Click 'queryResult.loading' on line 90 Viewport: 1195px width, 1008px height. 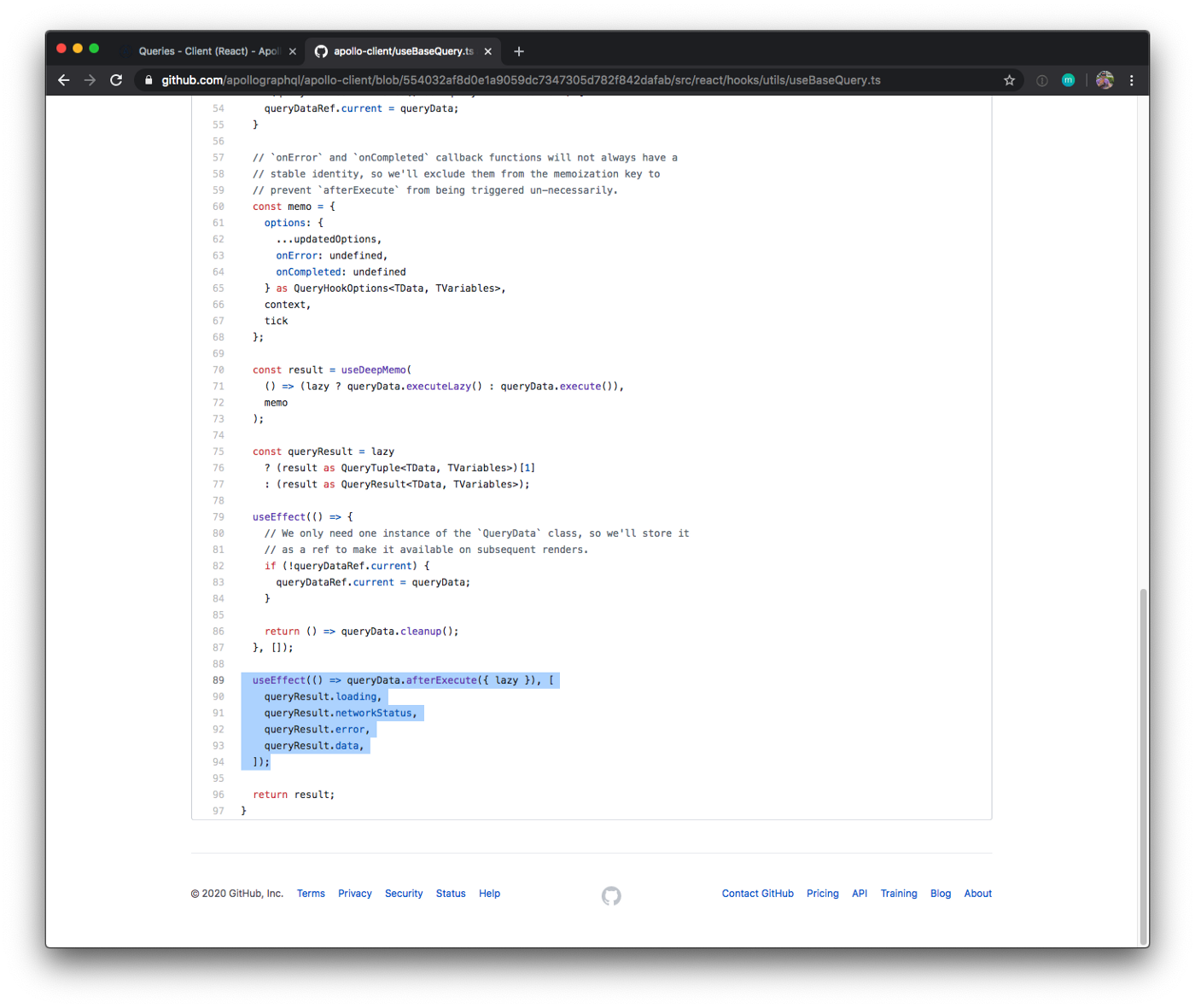[x=320, y=697]
